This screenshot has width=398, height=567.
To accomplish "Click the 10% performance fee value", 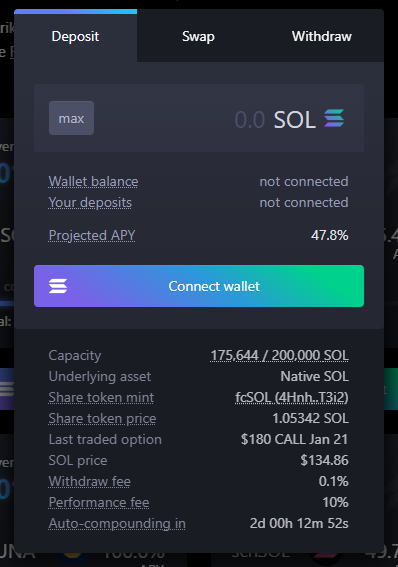I will coord(335,502).
